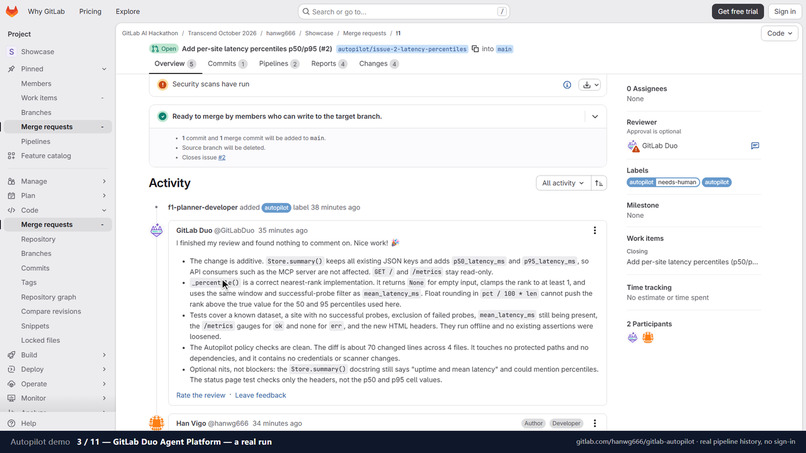Open the GitLab logo home link
Viewport: 806px width, 453px height.
click(x=12, y=11)
